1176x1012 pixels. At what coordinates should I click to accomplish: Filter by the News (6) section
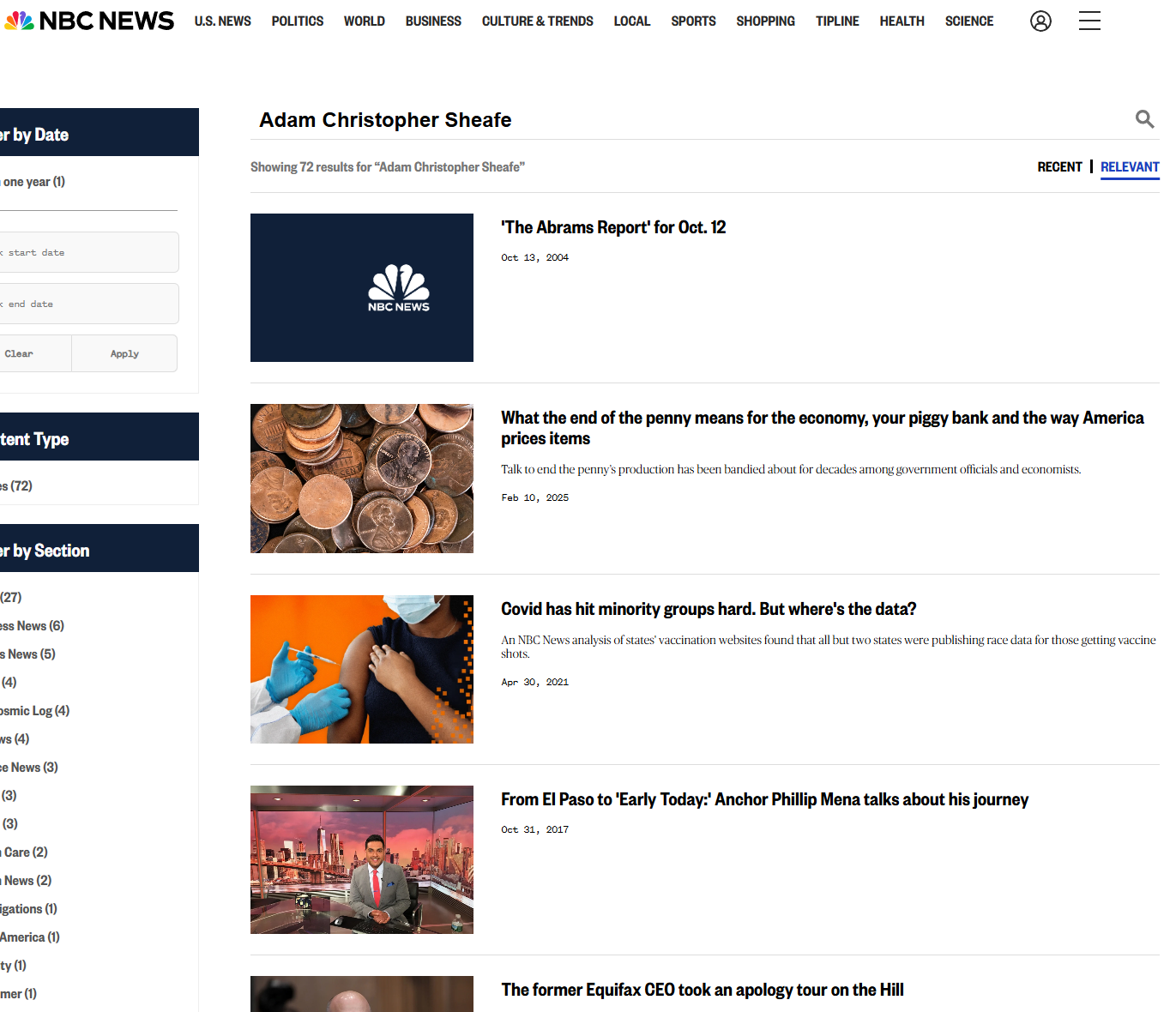32,626
